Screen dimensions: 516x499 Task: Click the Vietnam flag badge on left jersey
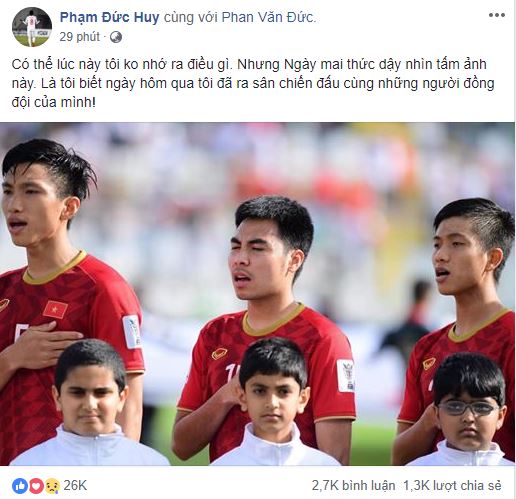pos(55,309)
